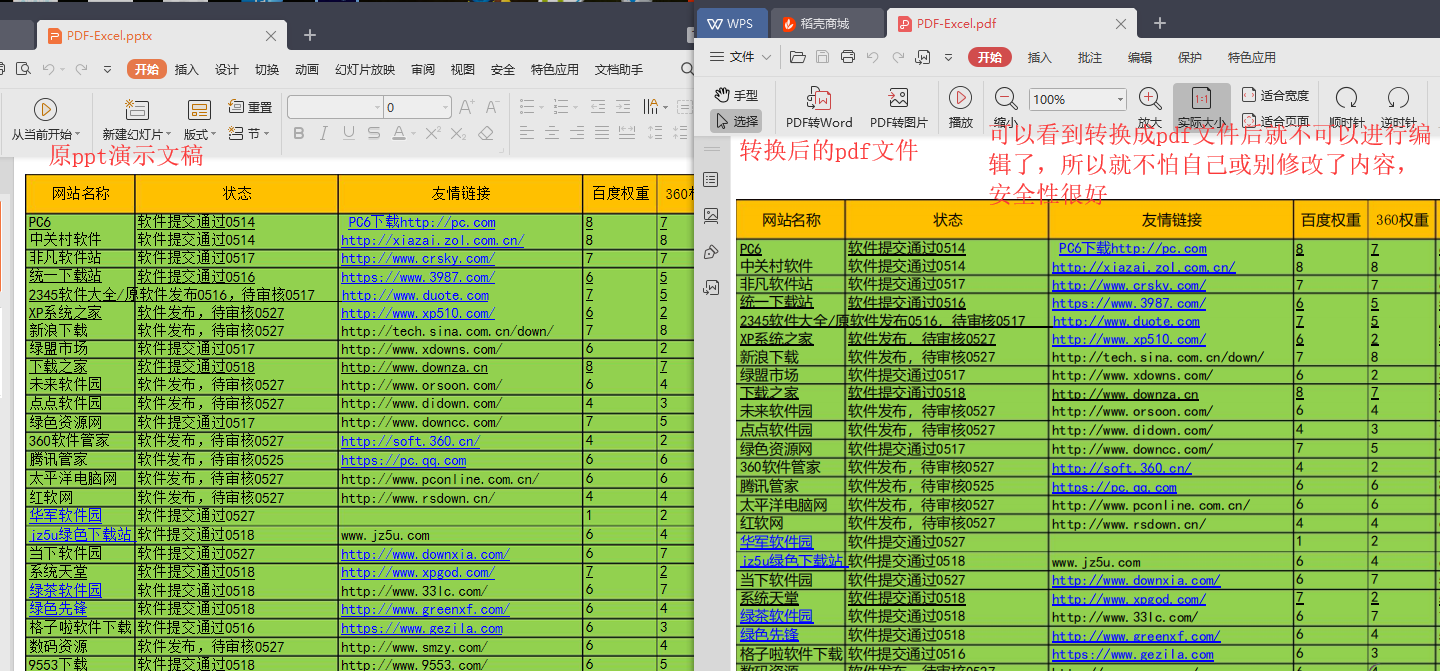The width and height of the screenshot is (1440, 671).
Task: Expand the 节 section dropdown
Action: 267,133
